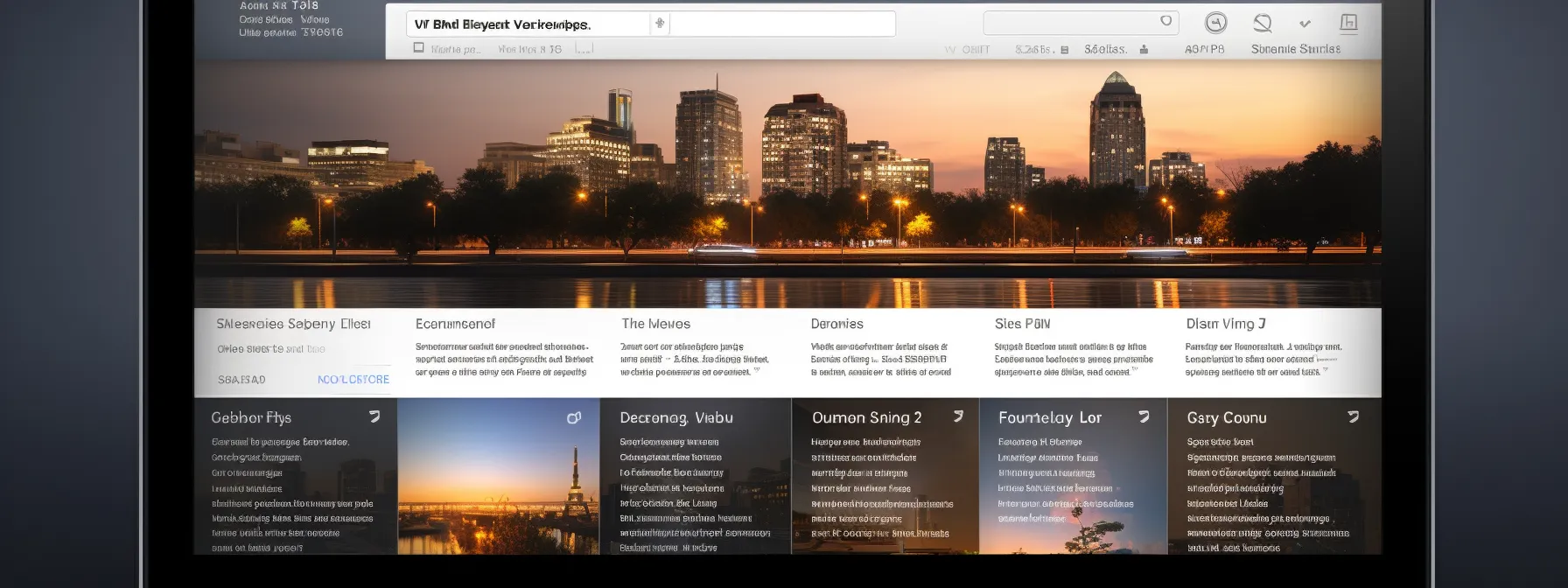
Task: Click the blue NCOLCETORE link
Action: 353,380
